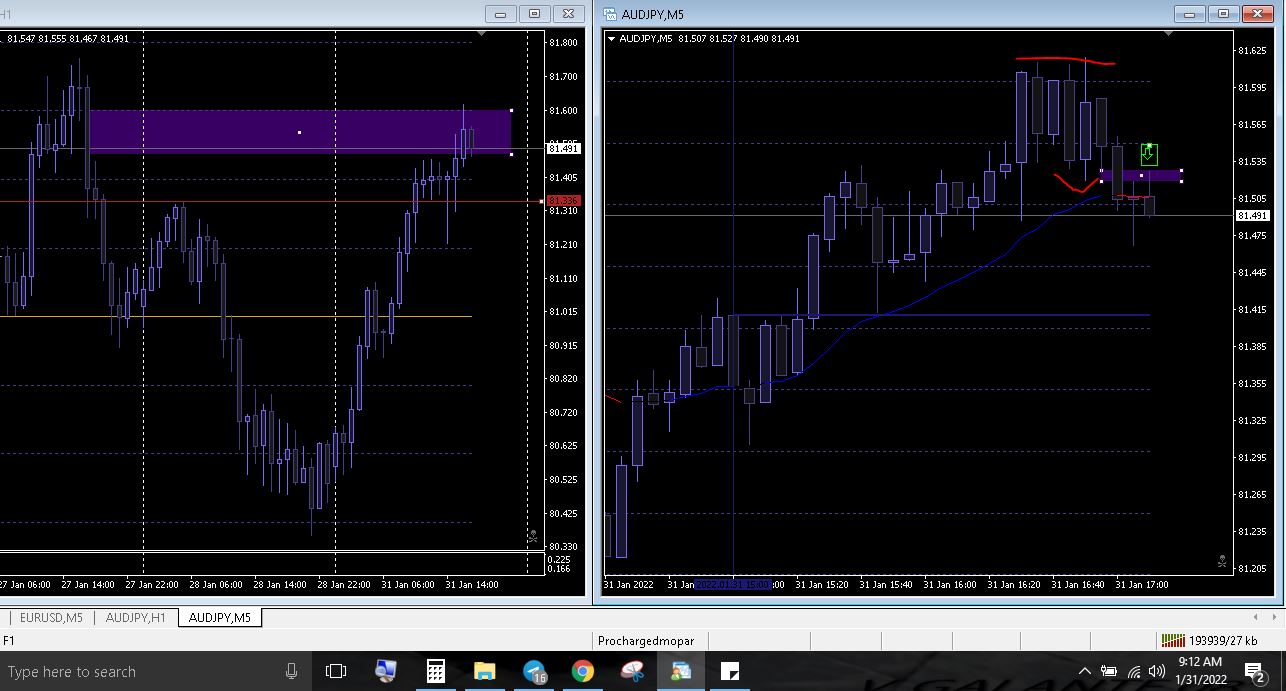Open the clock showing 9:12 AM
The width and height of the screenshot is (1286, 691).
tap(1200, 671)
